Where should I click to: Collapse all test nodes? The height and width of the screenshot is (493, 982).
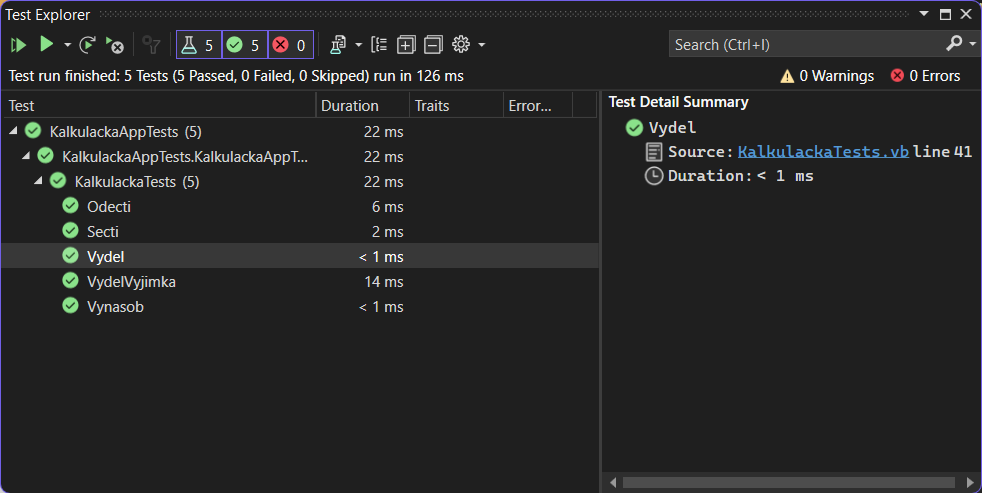pyautogui.click(x=433, y=45)
